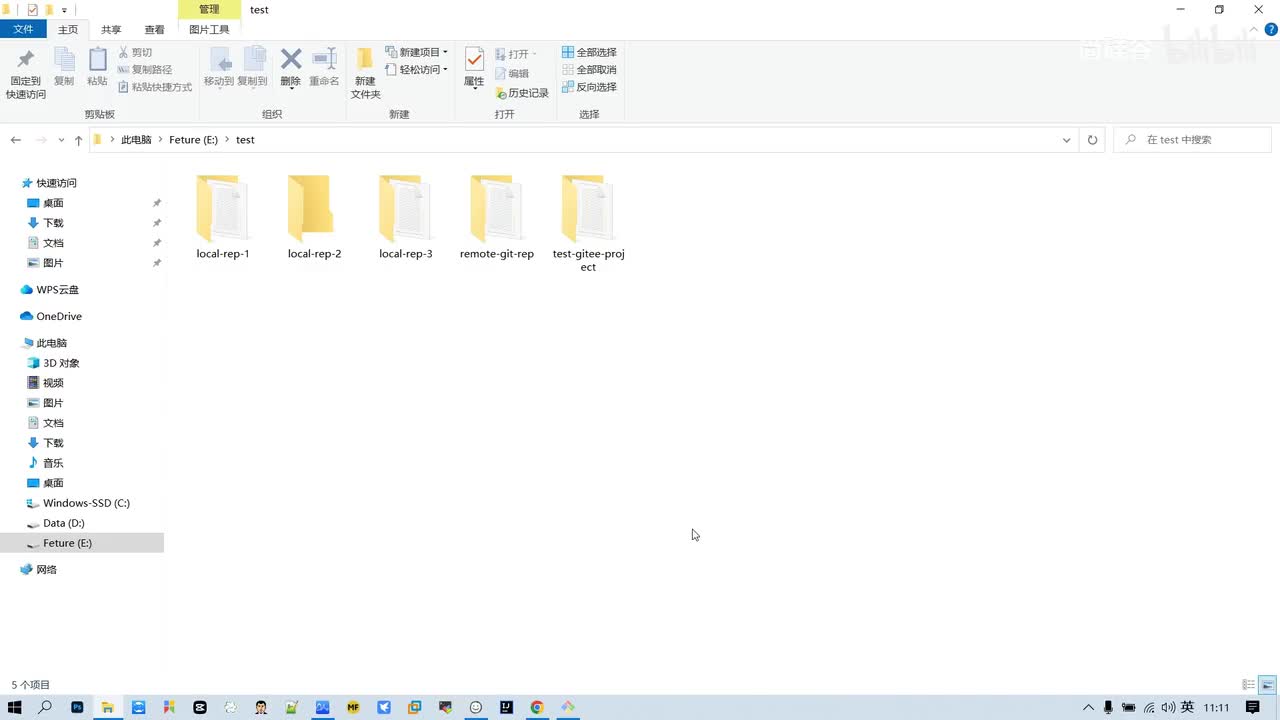Open OneDrive in the navigation pane
Image resolution: width=1280 pixels, height=720 pixels.
click(59, 316)
